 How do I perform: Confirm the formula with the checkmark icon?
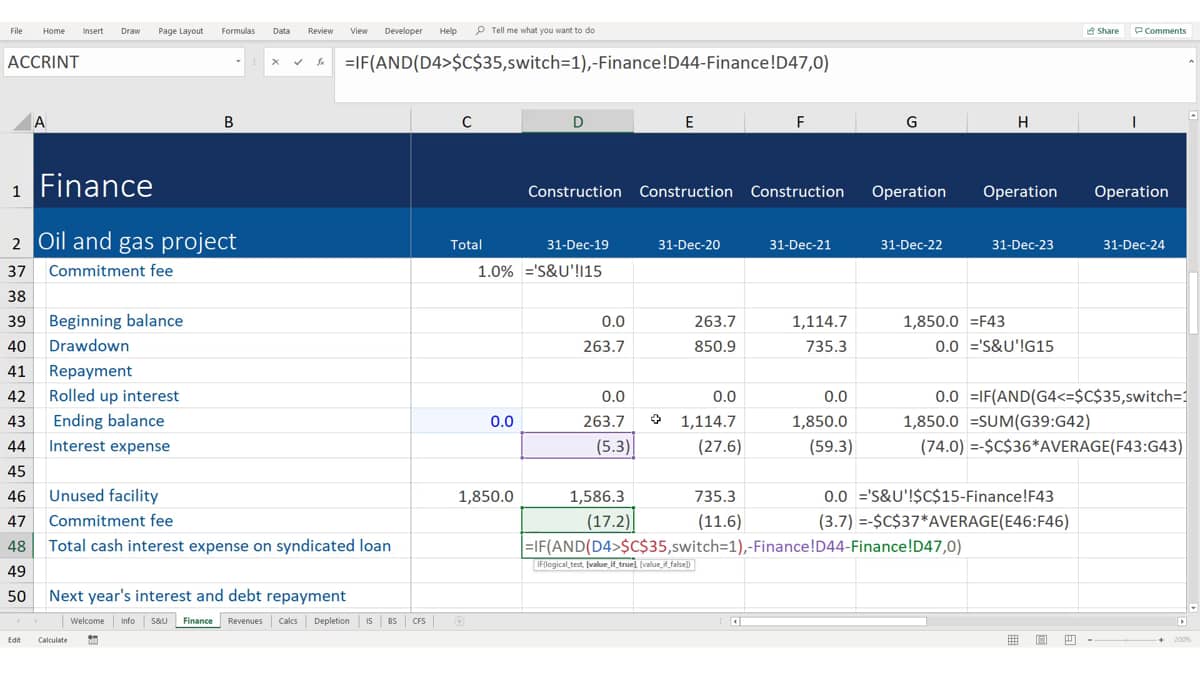pyautogui.click(x=298, y=62)
